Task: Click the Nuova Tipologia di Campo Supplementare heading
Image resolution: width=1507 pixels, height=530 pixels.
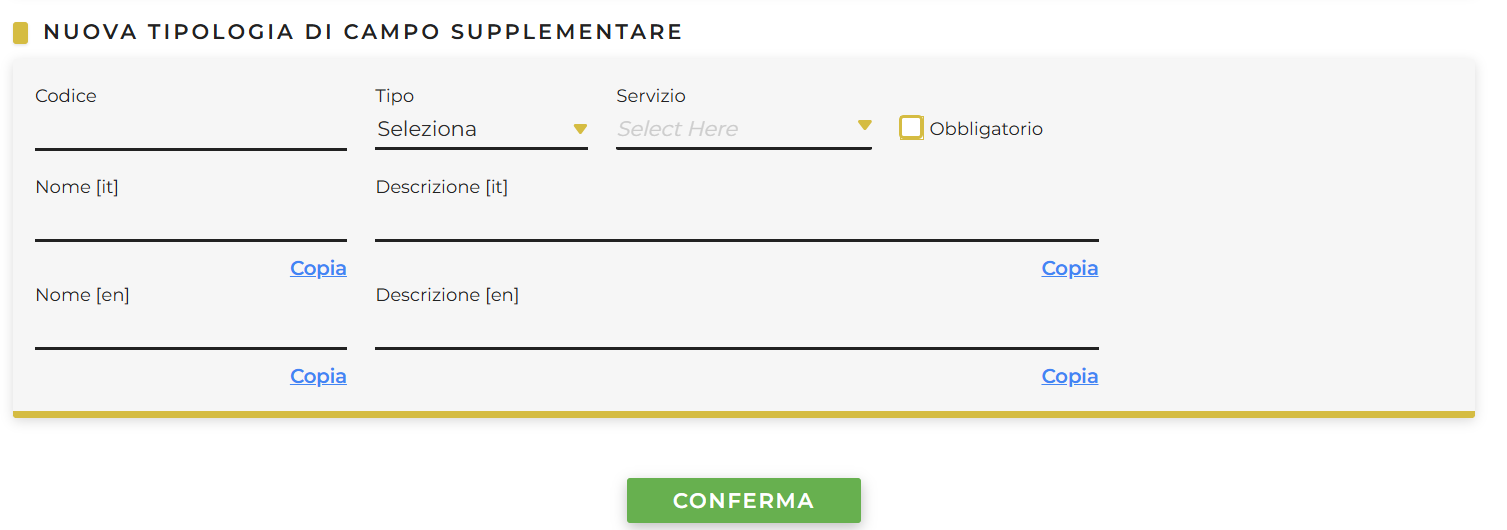Action: tap(363, 32)
